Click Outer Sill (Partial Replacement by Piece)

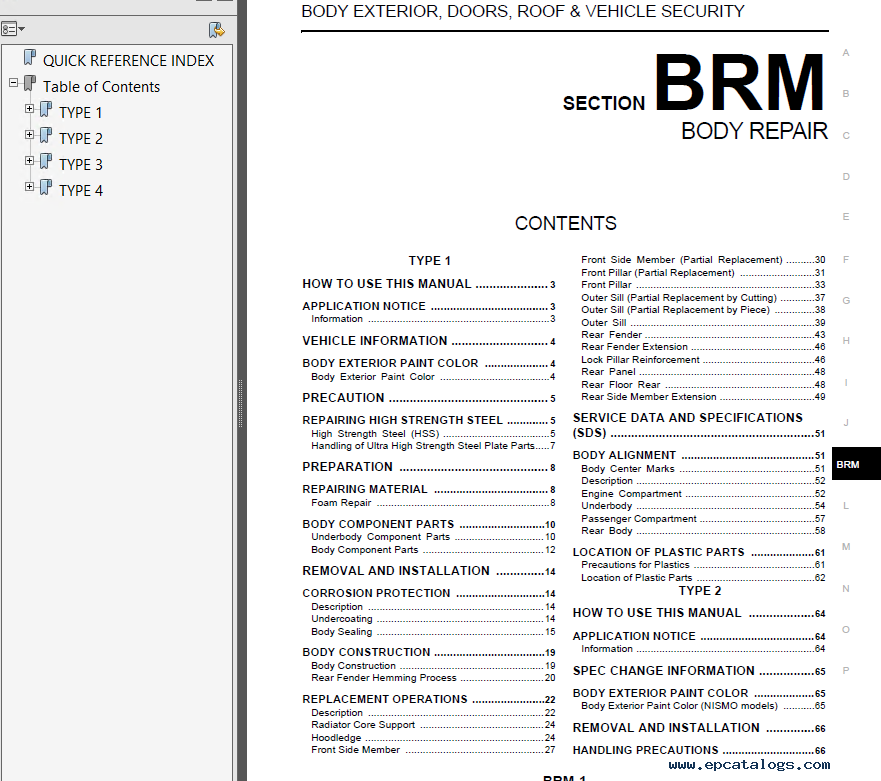coord(703,310)
